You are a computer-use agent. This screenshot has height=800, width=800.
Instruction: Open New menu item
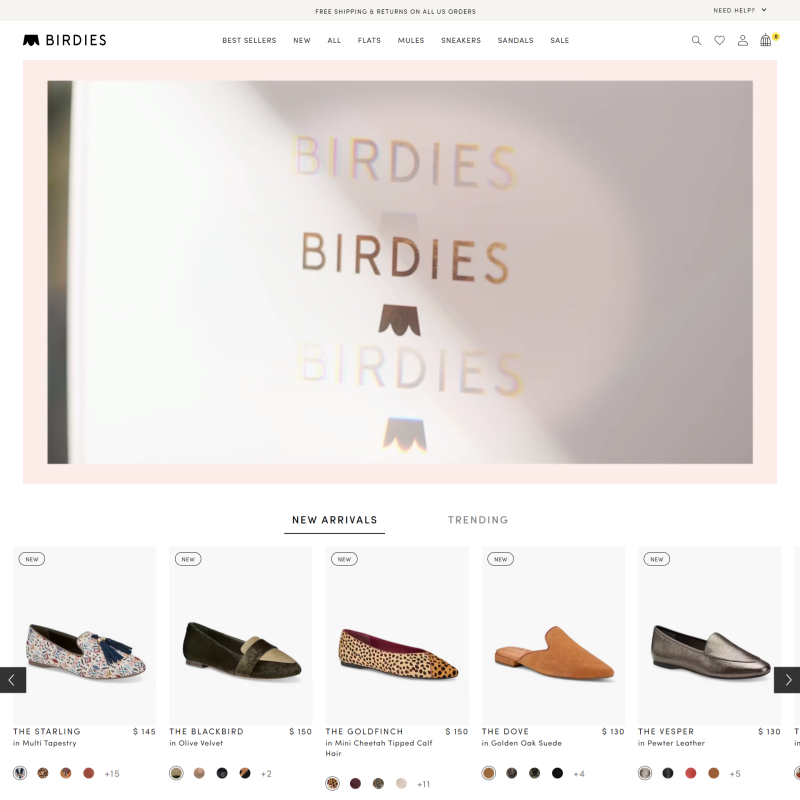(302, 40)
